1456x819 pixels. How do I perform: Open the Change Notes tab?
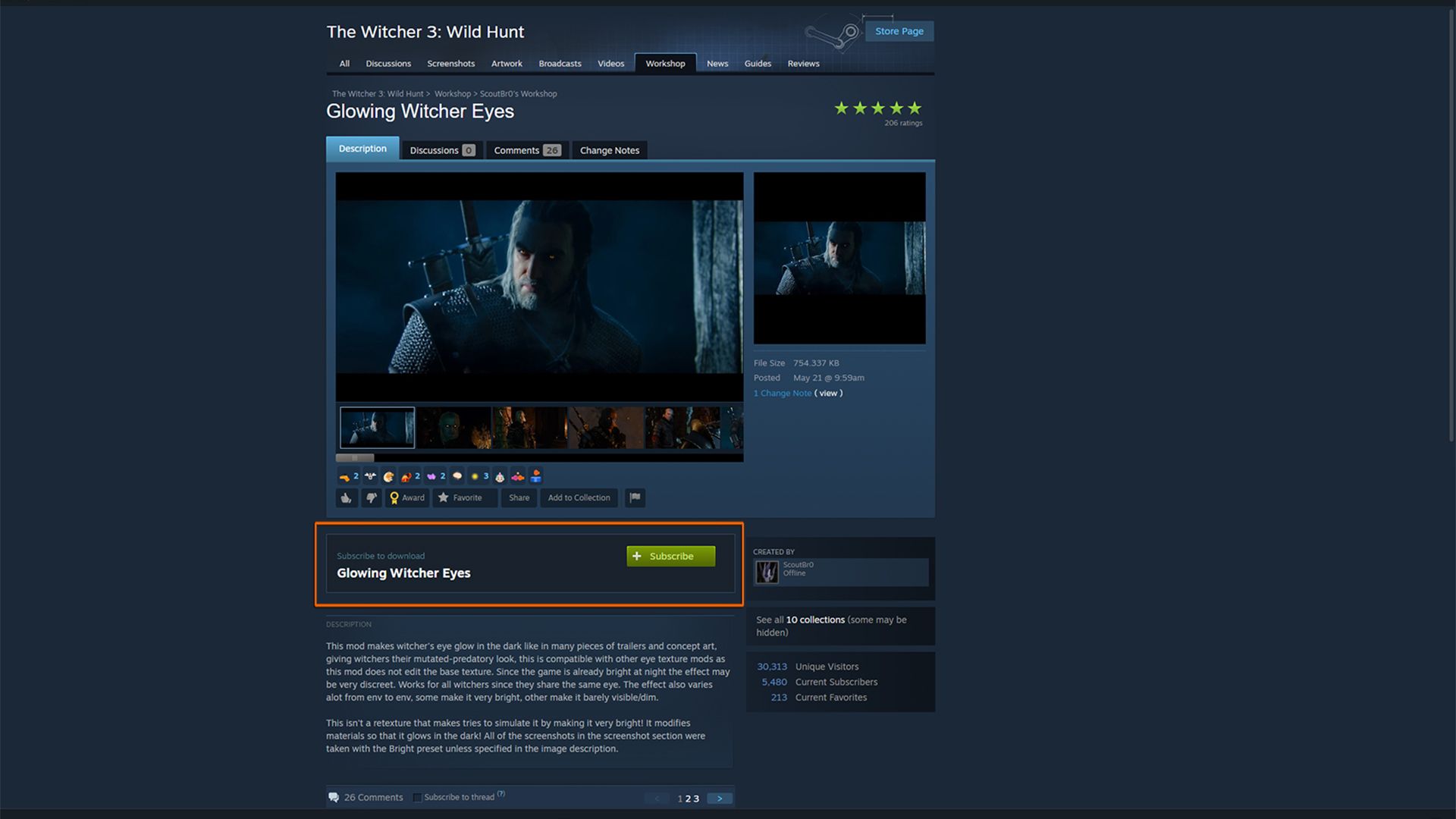pos(610,150)
